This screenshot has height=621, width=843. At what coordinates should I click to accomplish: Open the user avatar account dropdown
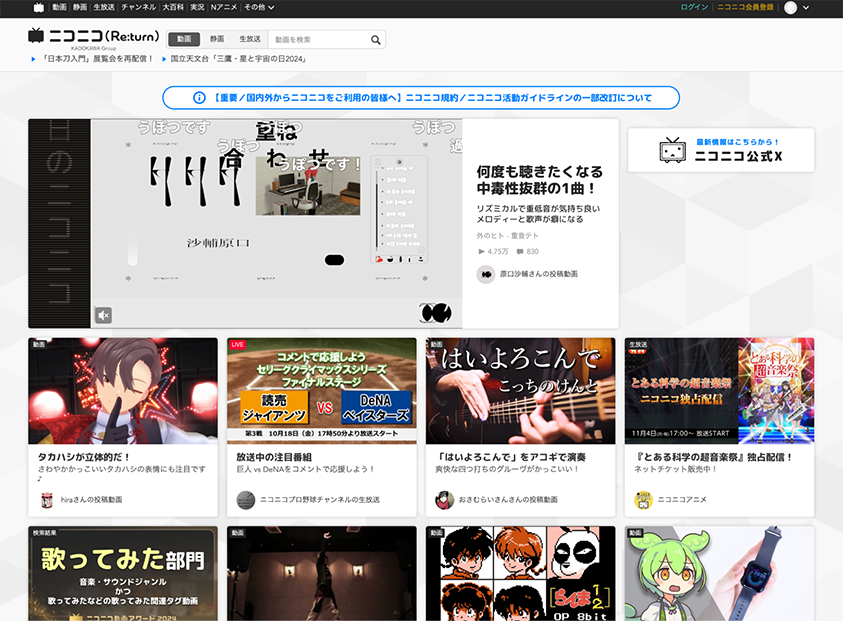(797, 7)
